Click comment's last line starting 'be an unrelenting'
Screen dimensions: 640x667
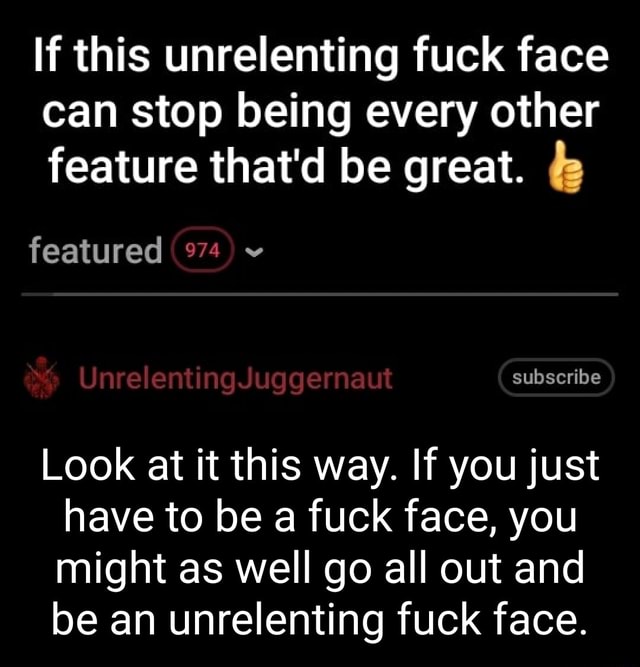[x=320, y=620]
